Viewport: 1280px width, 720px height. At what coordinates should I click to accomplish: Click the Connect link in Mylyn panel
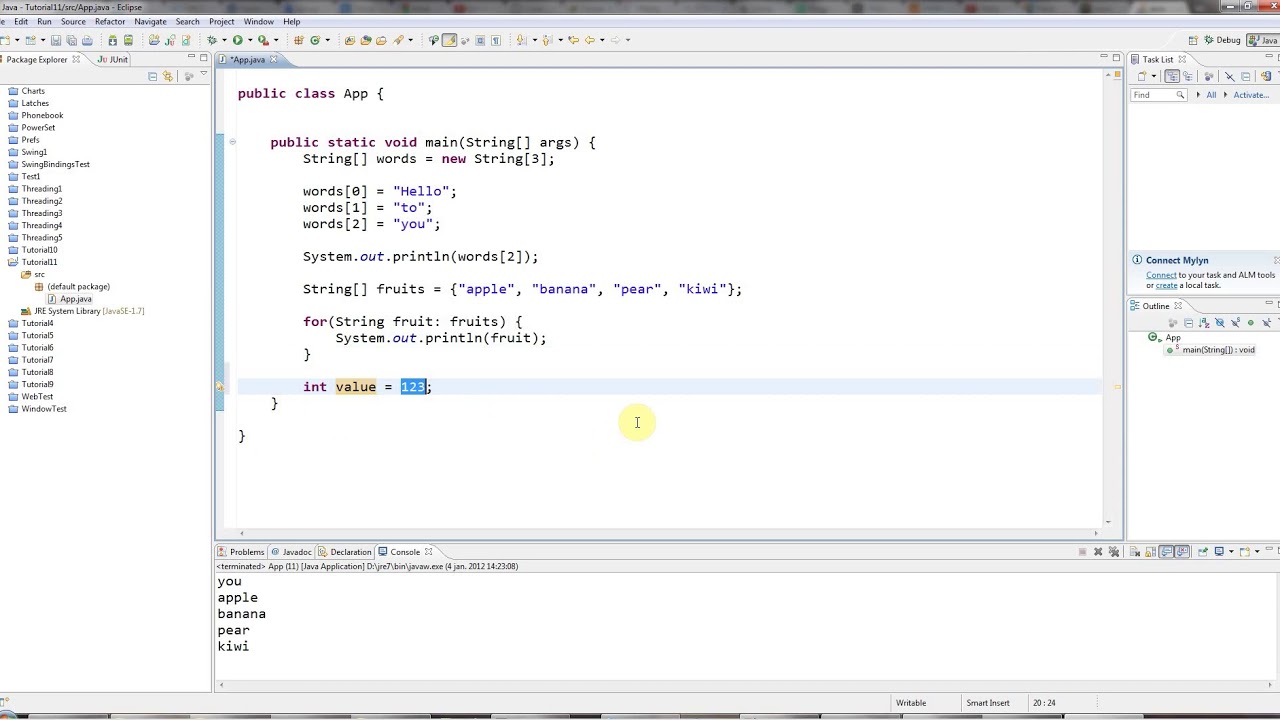pyautogui.click(x=1161, y=275)
